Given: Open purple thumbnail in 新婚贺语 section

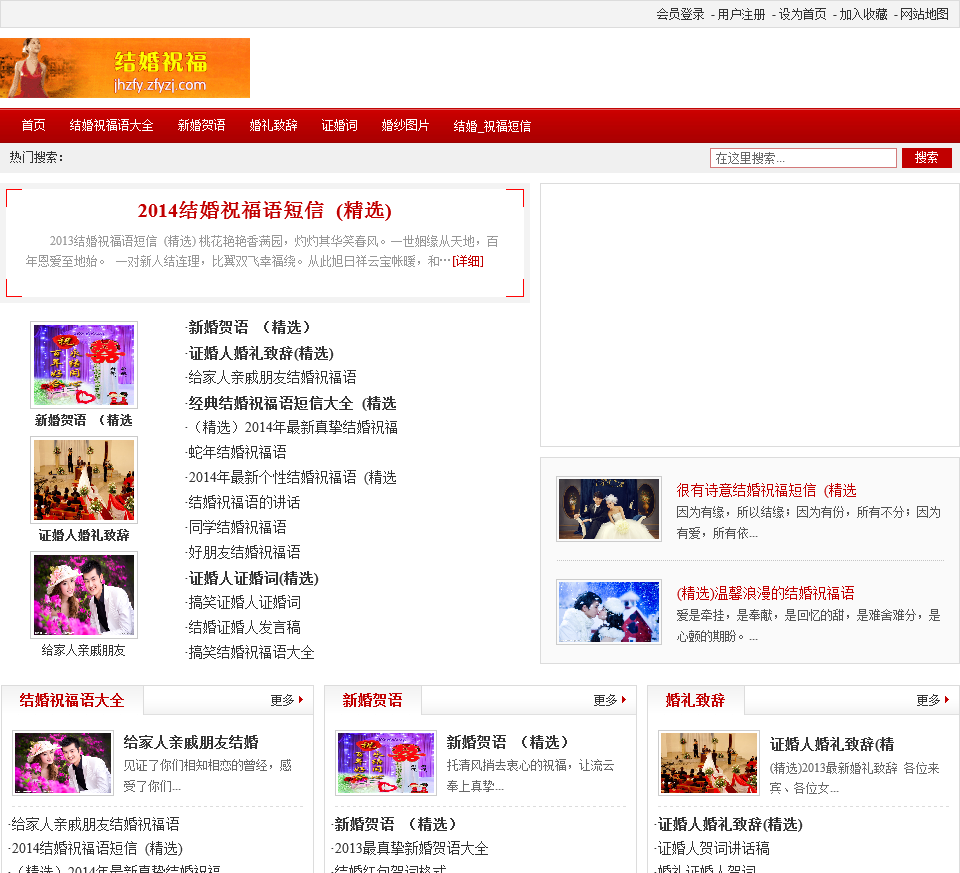Looking at the screenshot, I should (x=386, y=763).
